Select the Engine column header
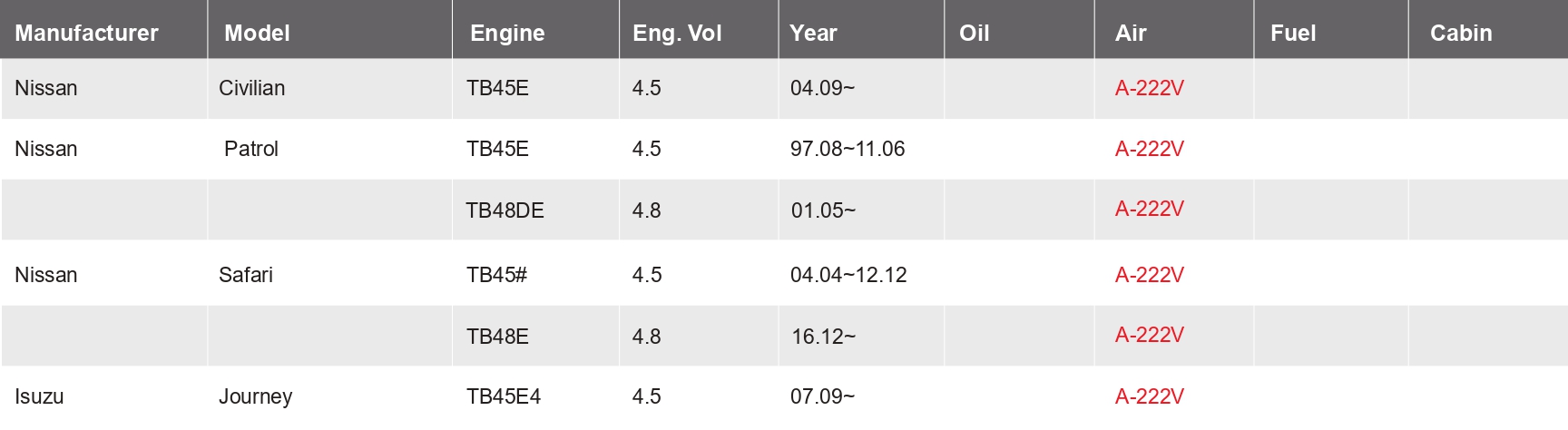The height and width of the screenshot is (430, 1568). [507, 34]
